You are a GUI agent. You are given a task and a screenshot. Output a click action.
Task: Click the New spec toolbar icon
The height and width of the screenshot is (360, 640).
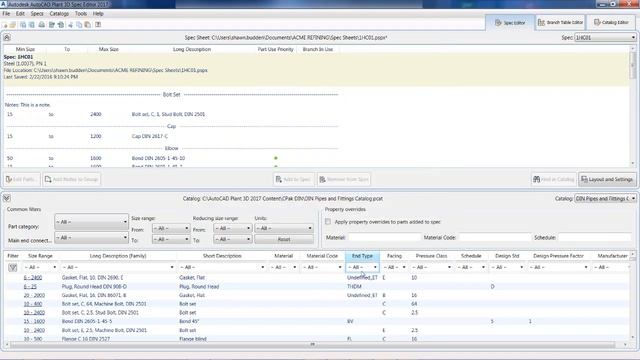click(4, 25)
